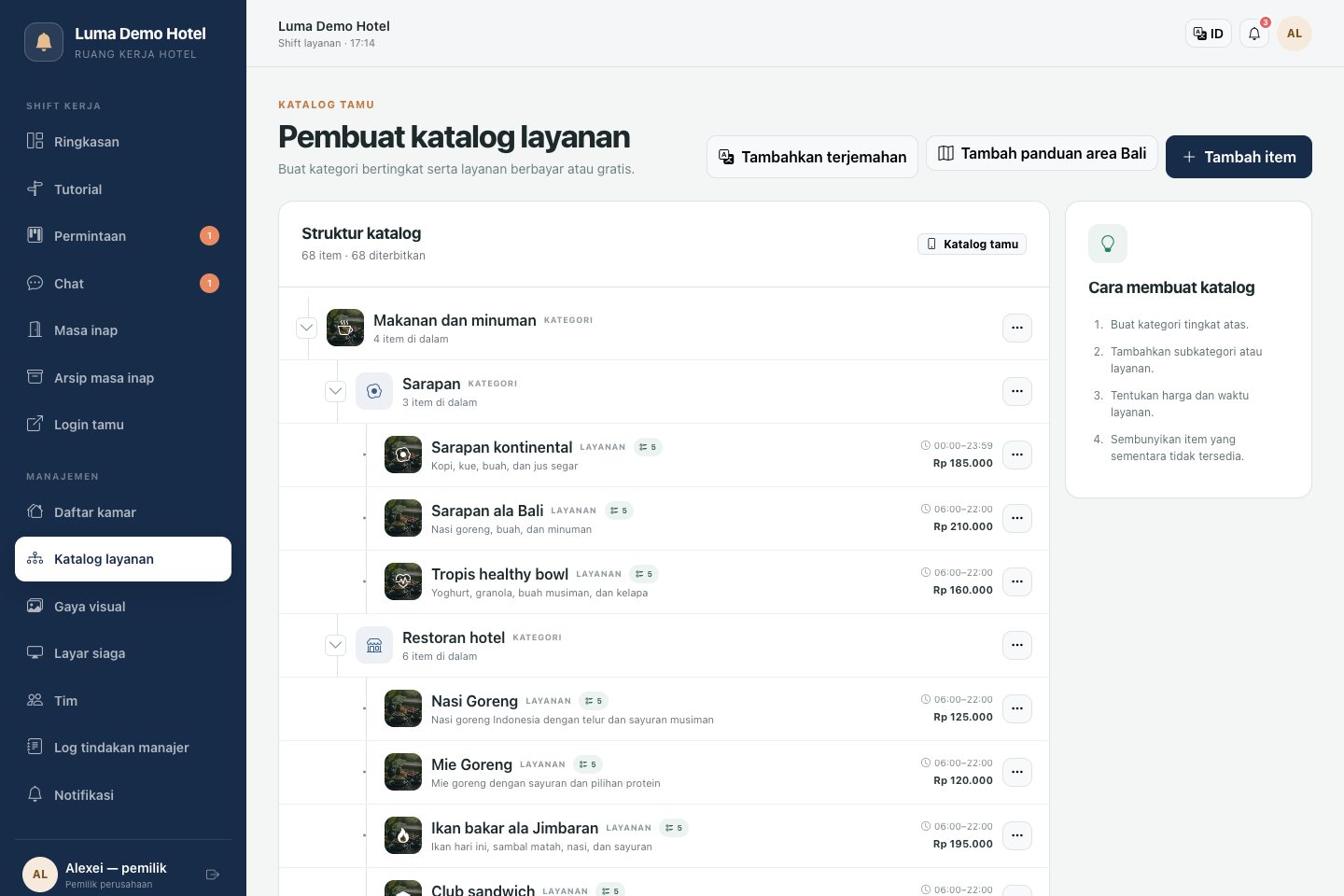Click the lightbulb tip icon in the help card
Viewport: 1344px width, 896px height.
1108,244
